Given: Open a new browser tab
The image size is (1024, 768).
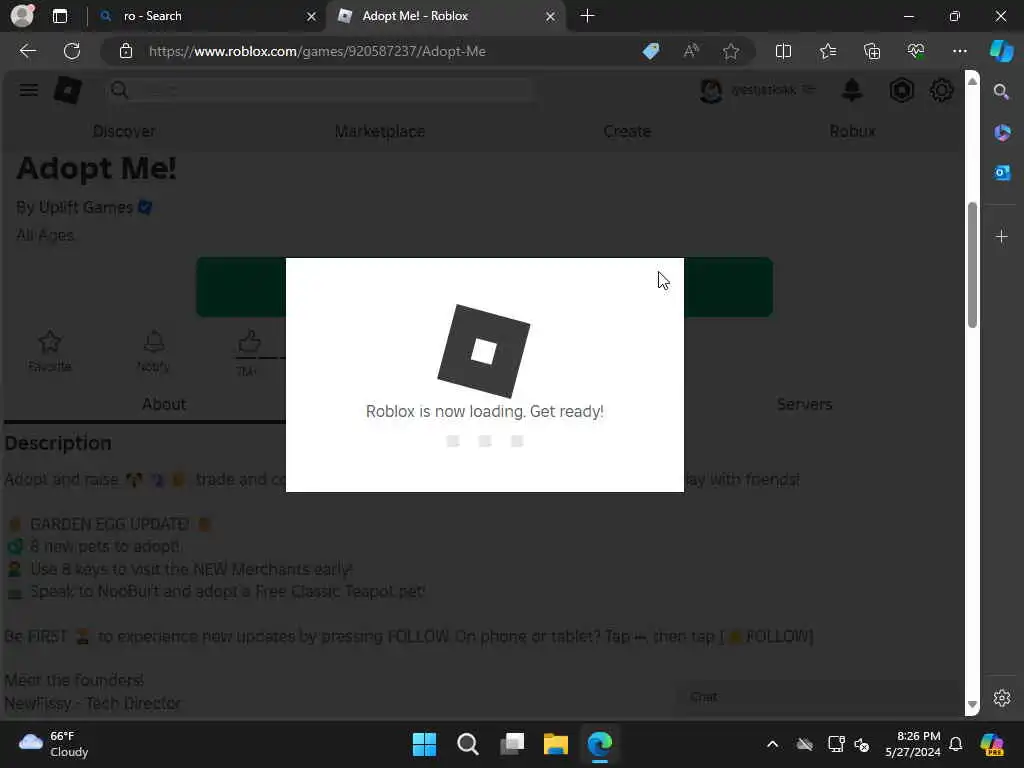Looking at the screenshot, I should (x=587, y=16).
